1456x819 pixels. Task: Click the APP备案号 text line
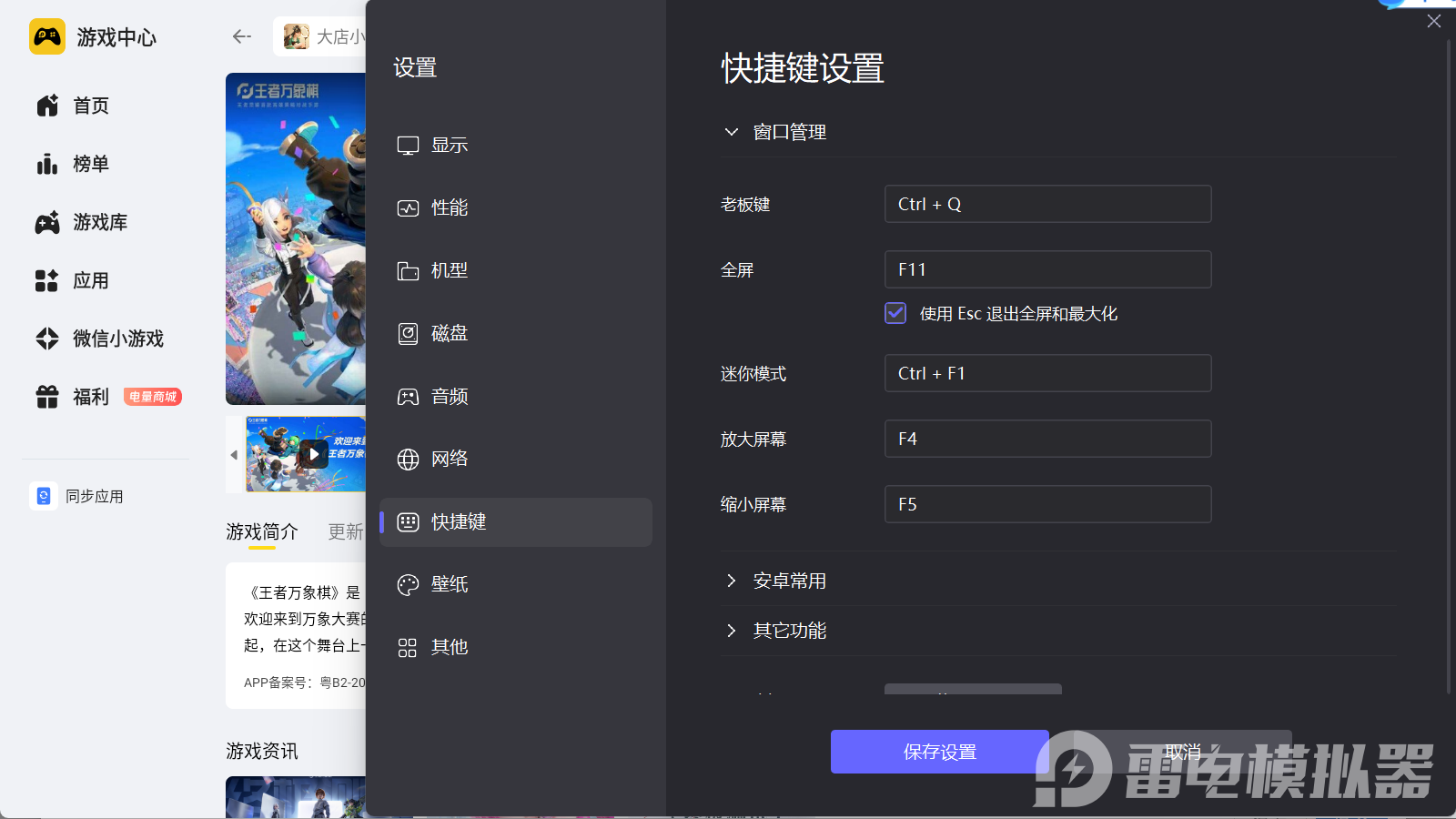pos(305,682)
